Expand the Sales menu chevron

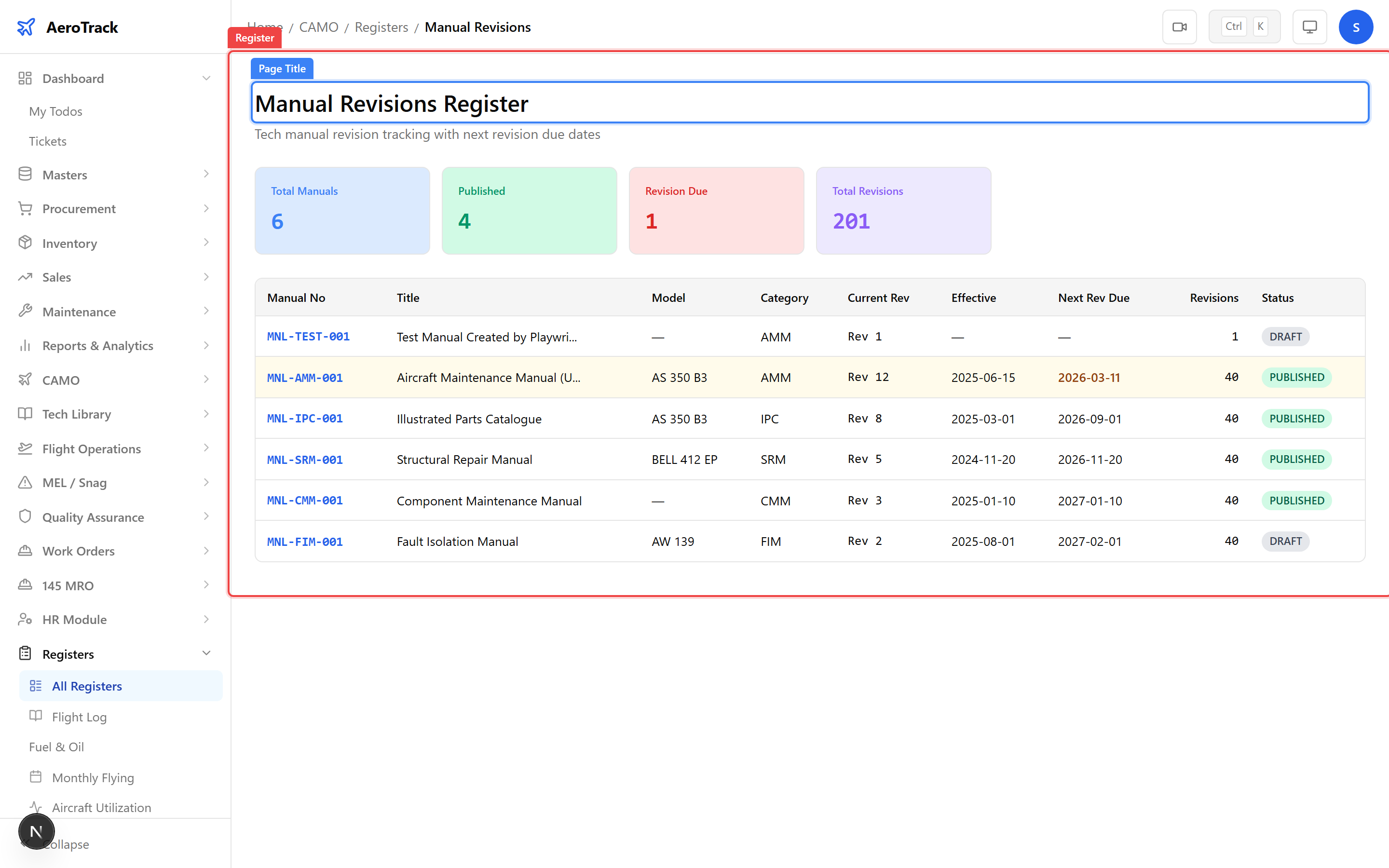tap(206, 277)
